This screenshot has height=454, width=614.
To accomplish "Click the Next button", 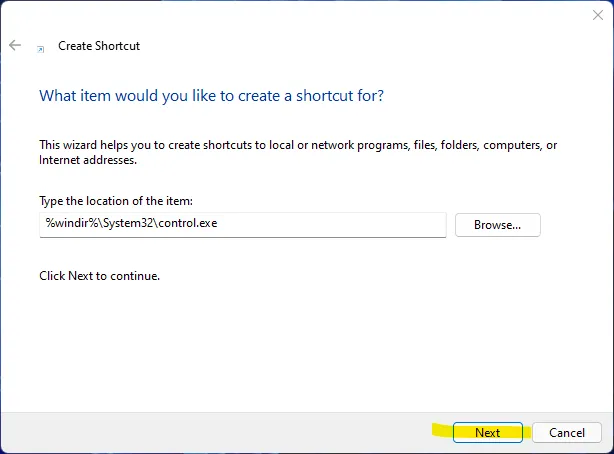I will 488,432.
